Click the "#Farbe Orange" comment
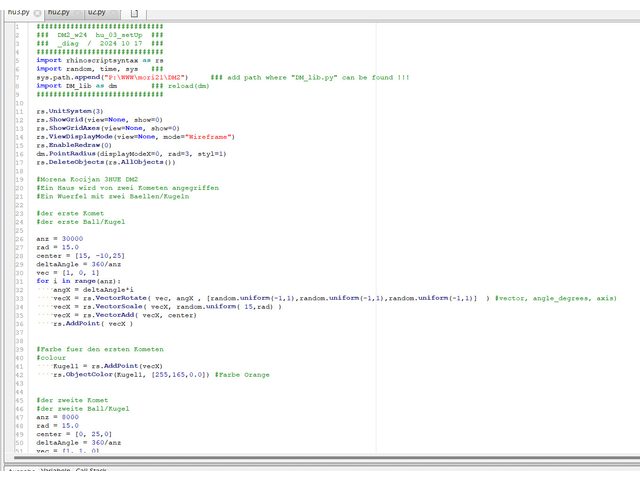The height and width of the screenshot is (480, 640). (242, 375)
